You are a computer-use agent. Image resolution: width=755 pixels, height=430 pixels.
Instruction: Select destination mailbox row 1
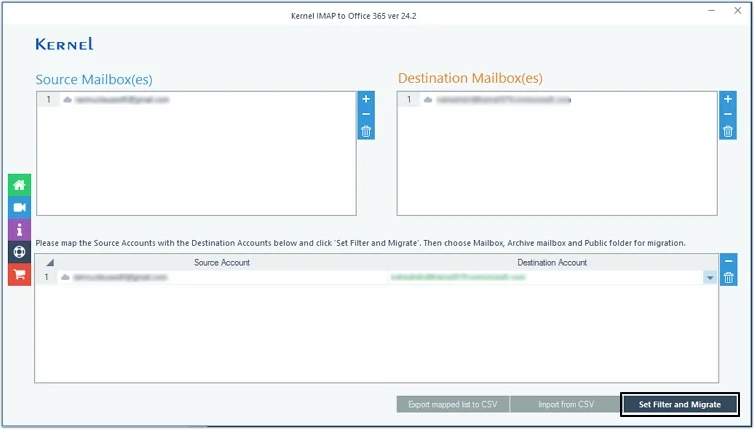click(x=557, y=100)
